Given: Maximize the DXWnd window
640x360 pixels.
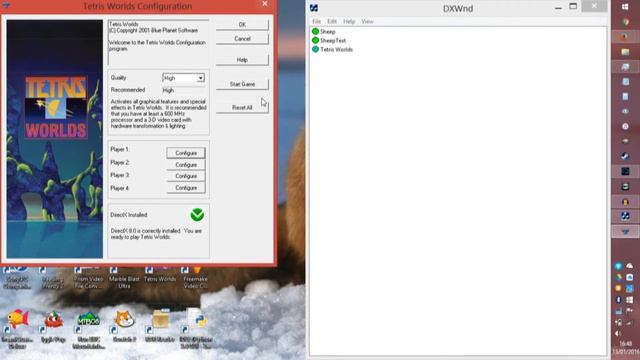Looking at the screenshot, I should click(573, 7).
